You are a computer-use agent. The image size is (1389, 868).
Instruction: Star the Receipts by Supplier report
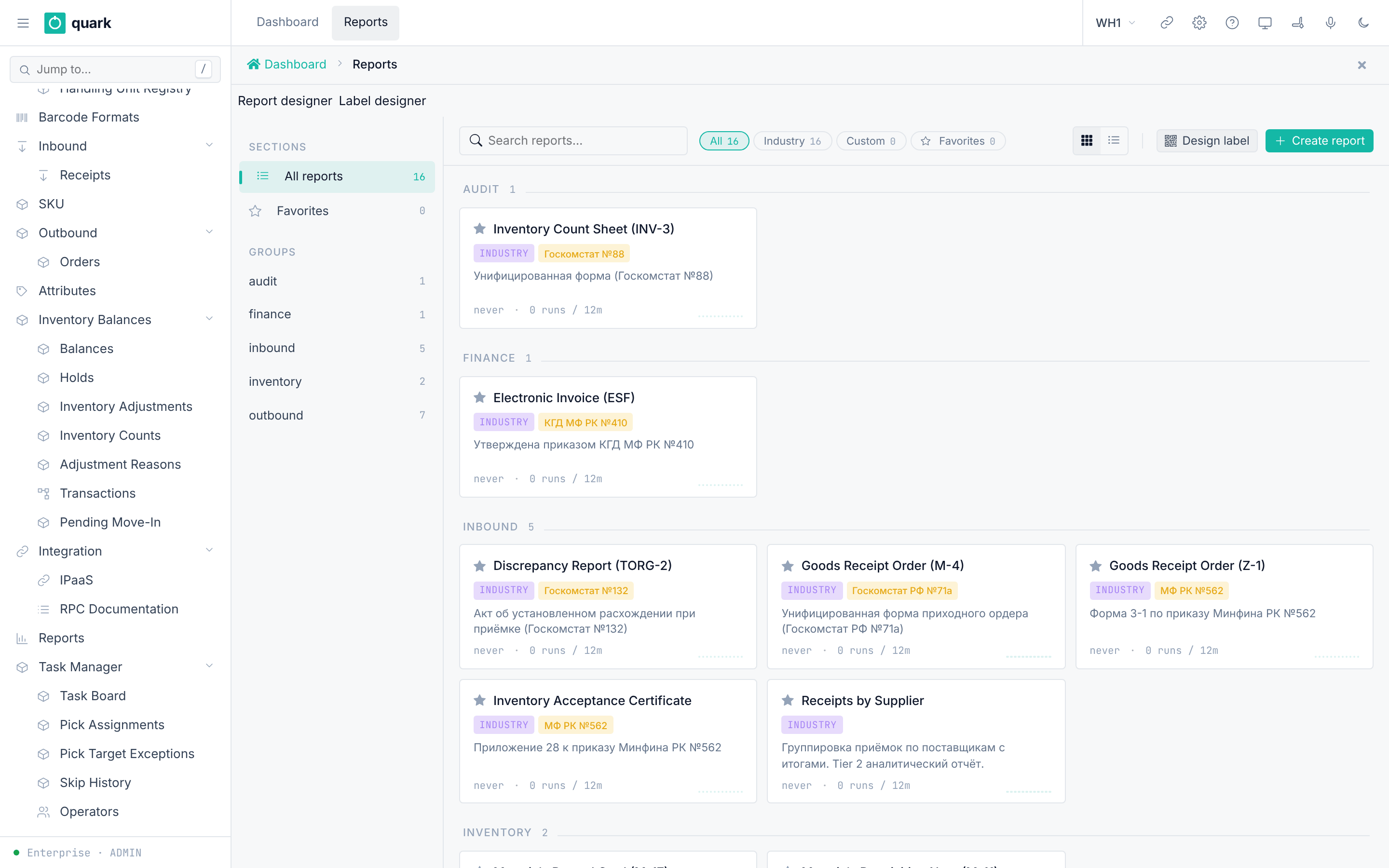coord(788,700)
